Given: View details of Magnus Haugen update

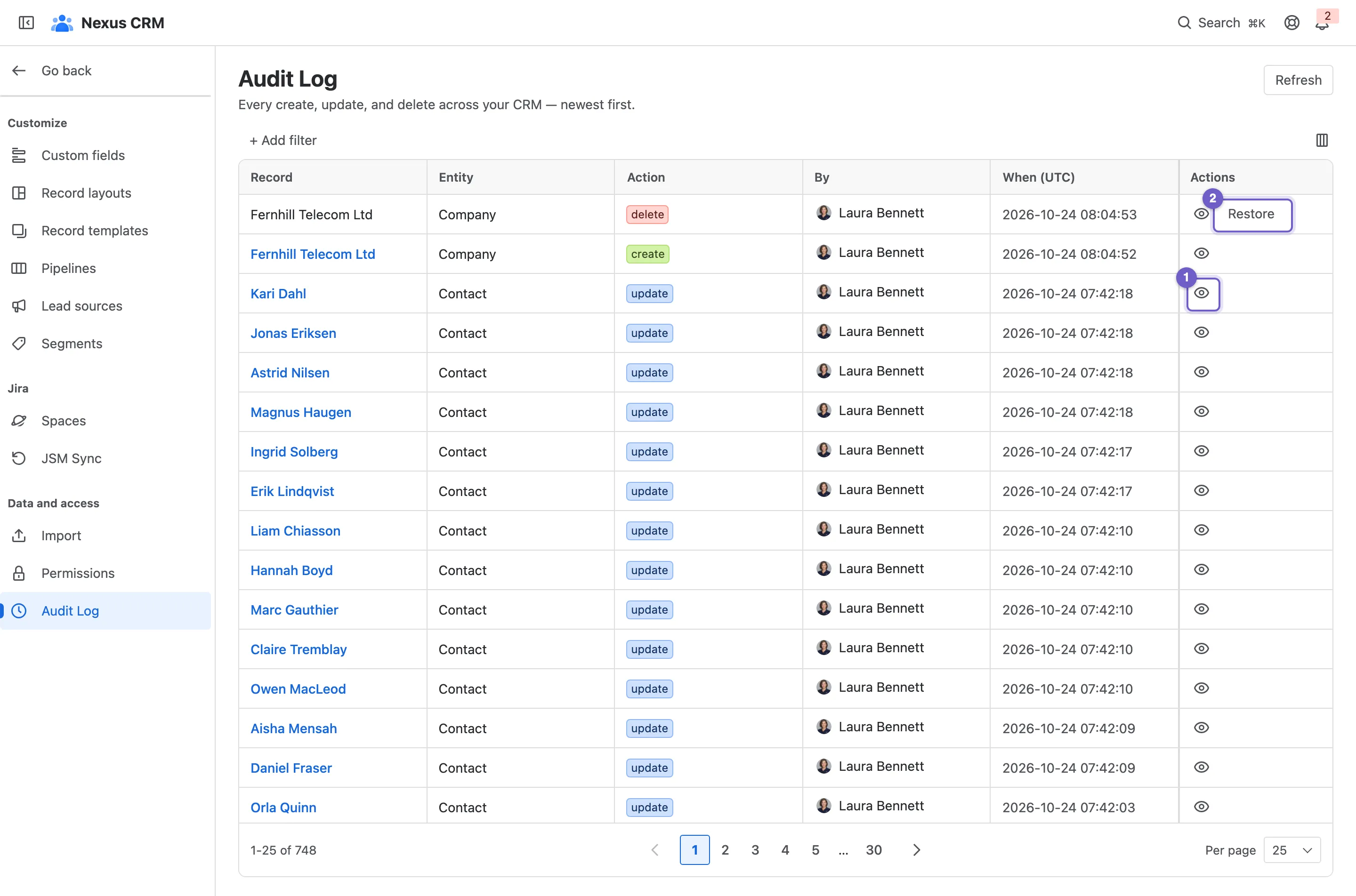Looking at the screenshot, I should (x=1201, y=411).
